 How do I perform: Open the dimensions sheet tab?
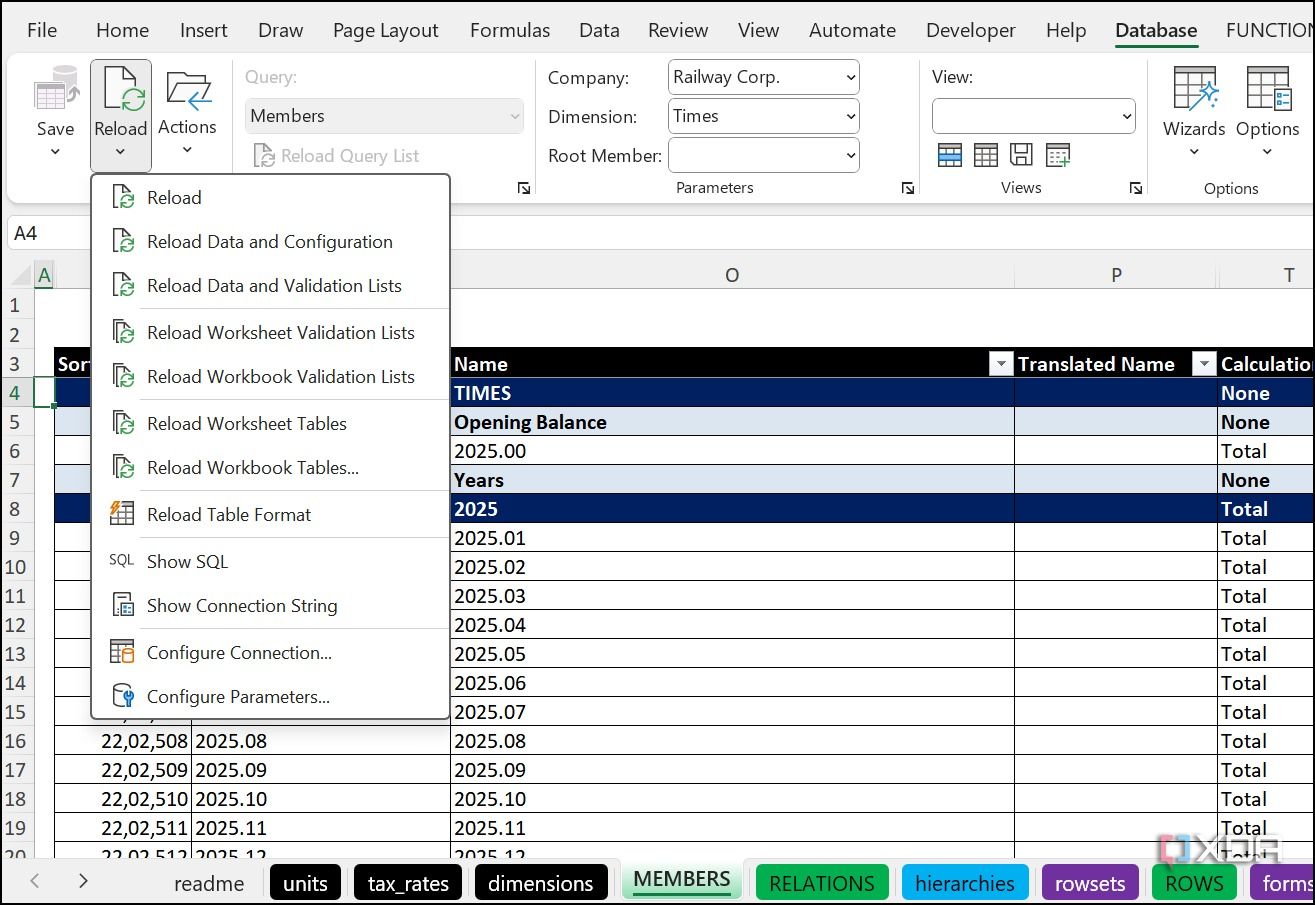pyautogui.click(x=541, y=883)
